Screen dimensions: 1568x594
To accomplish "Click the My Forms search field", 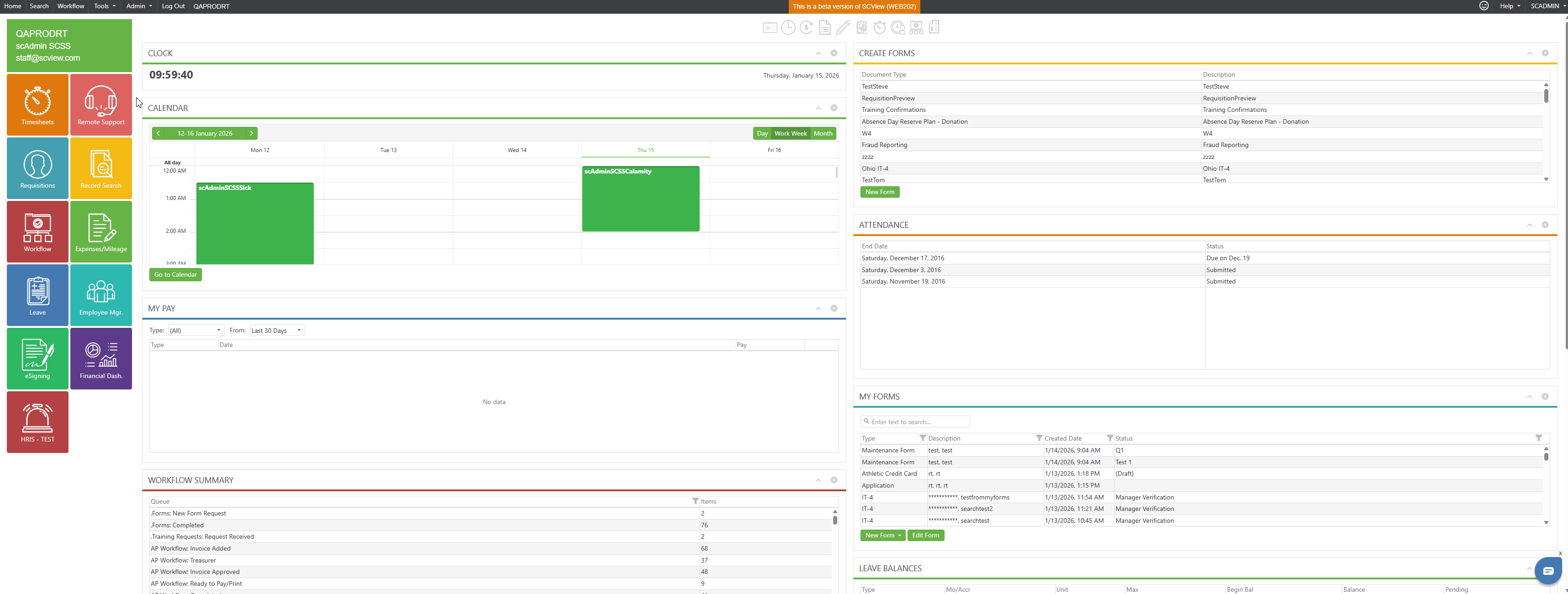I will 915,422.
